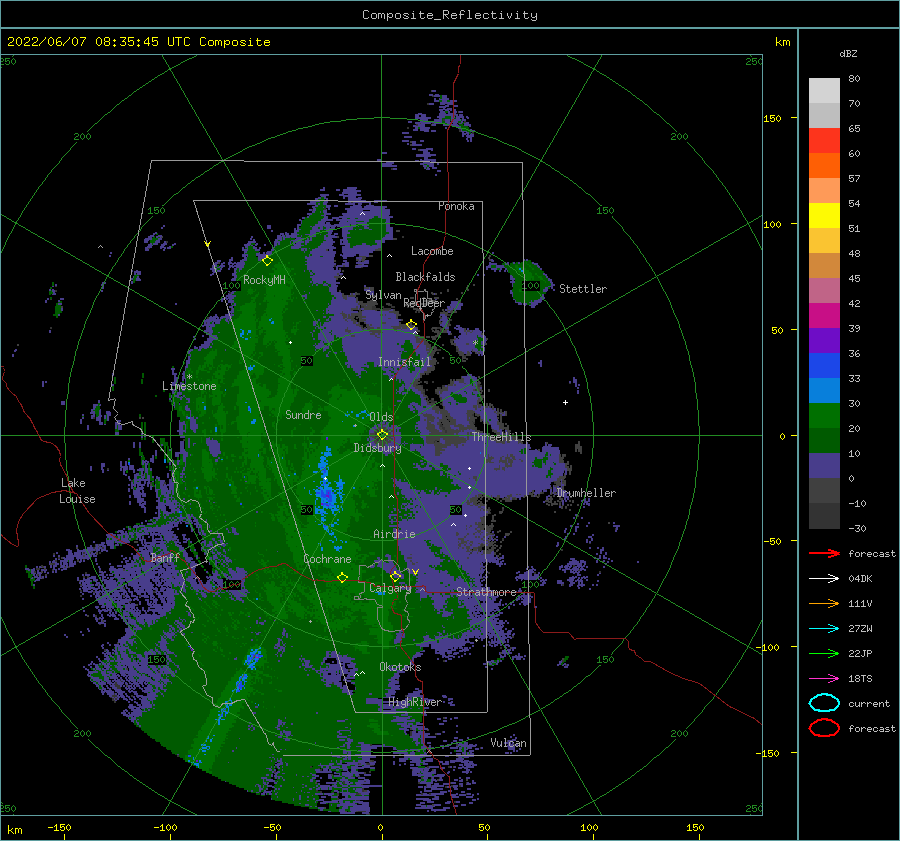Click the Innisfail town label
The height and width of the screenshot is (841, 900).
(x=404, y=362)
